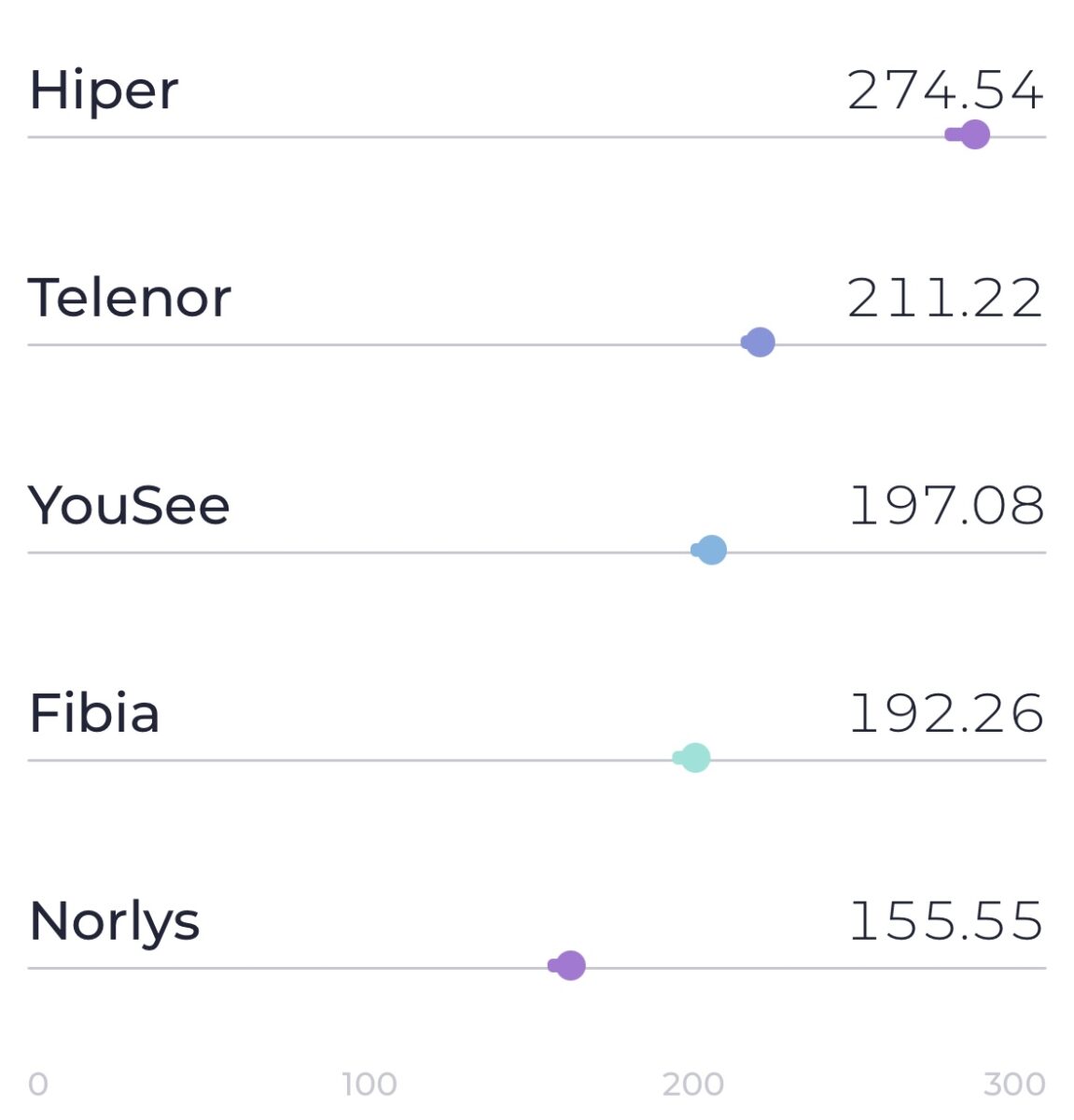This screenshot has width=1074, height=1120.
Task: Click the Telenor blue-violet data point marker
Action: point(760,343)
